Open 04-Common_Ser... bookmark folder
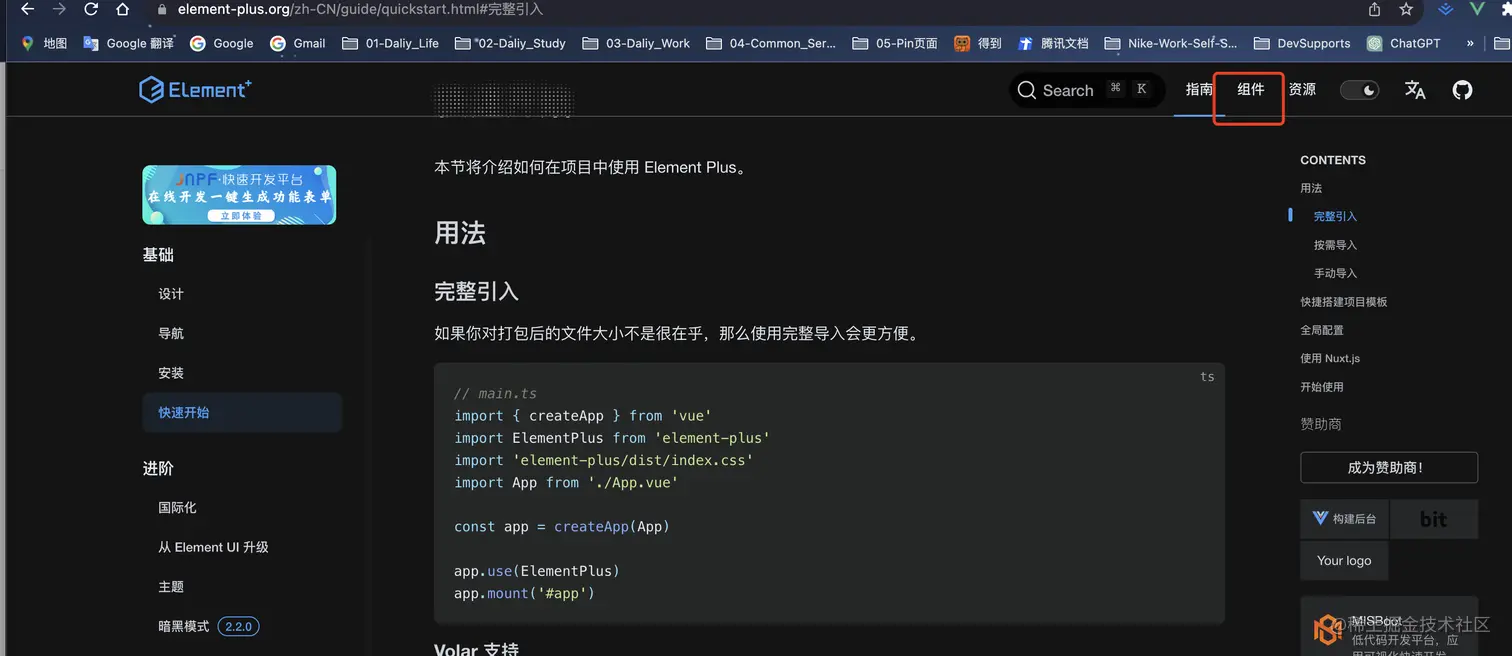This screenshot has height=656, width=1512. (771, 43)
